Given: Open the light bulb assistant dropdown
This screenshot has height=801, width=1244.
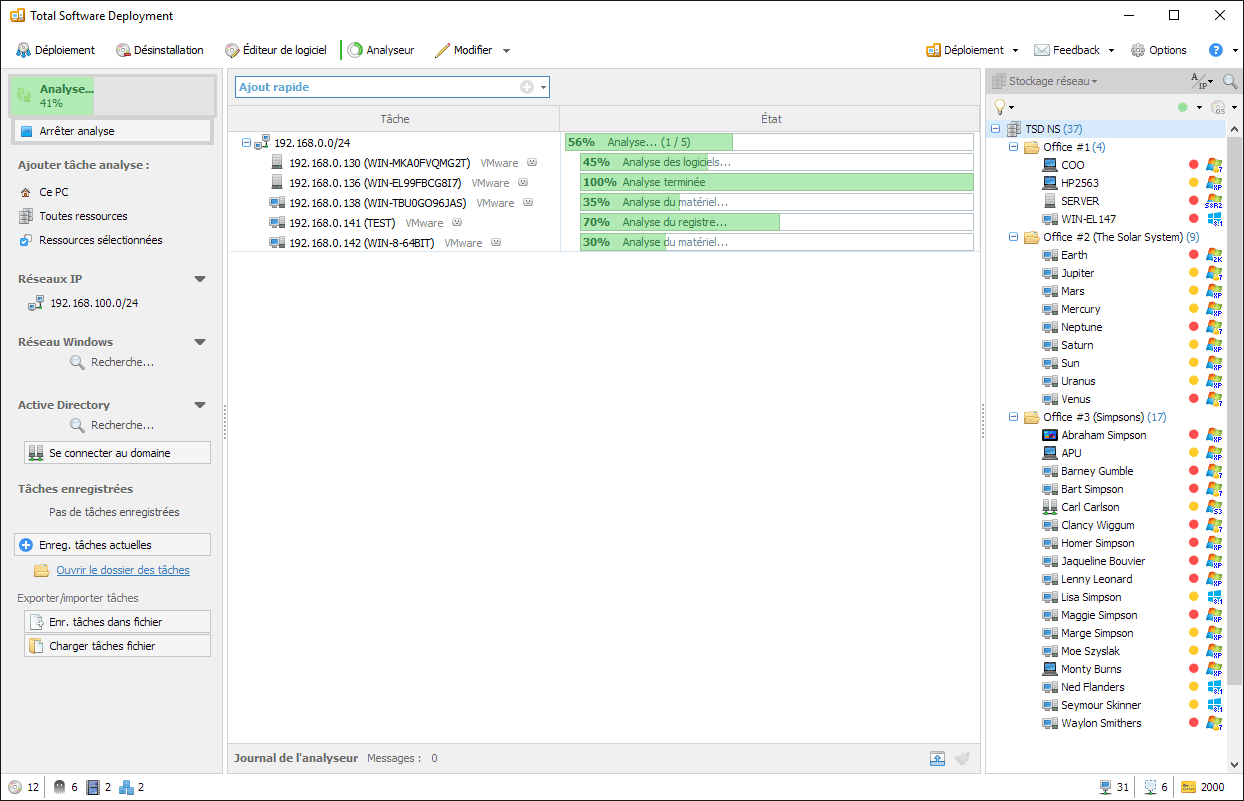Looking at the screenshot, I should [1003, 107].
